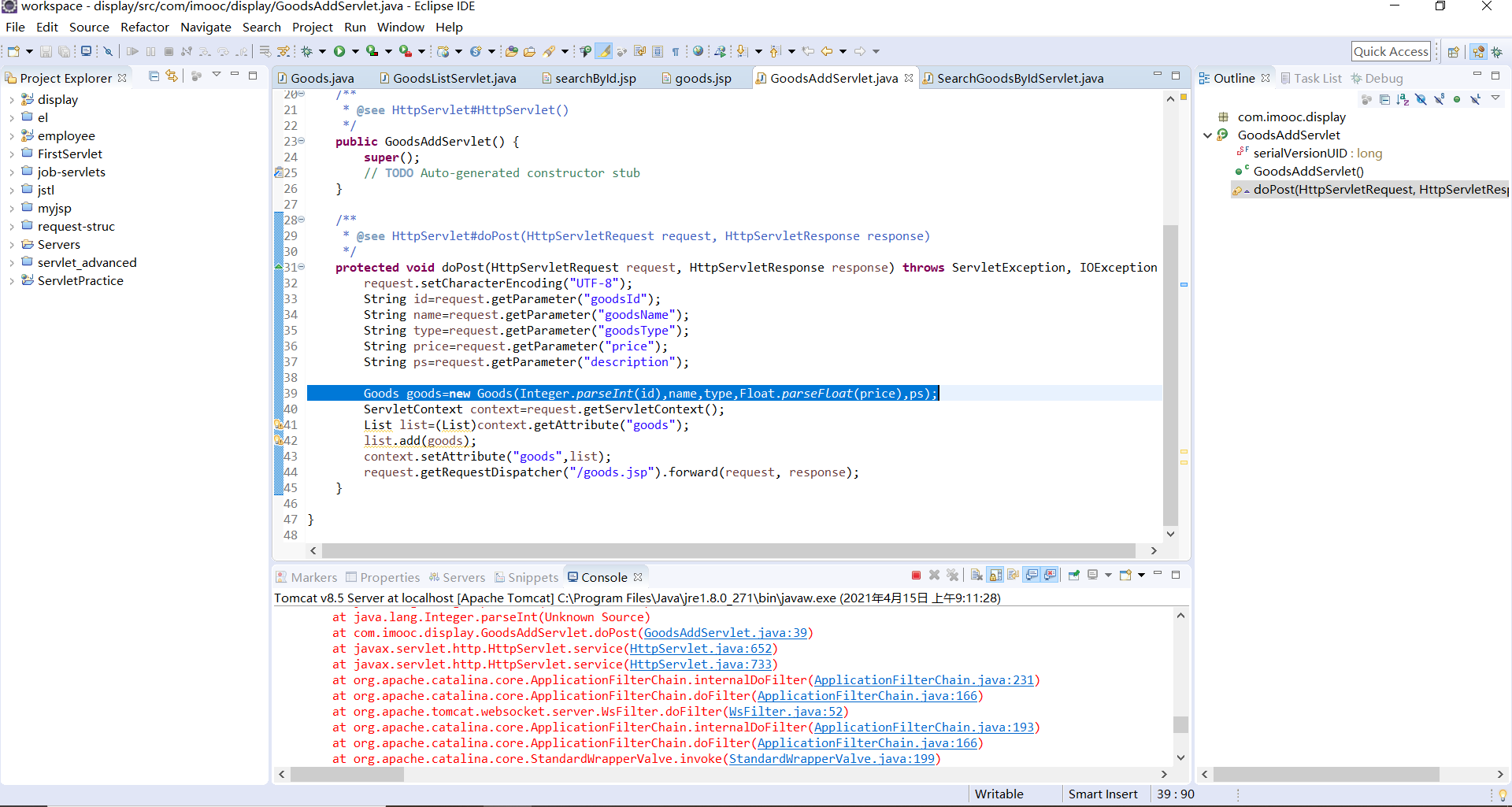Open the Project Explorer view menu triangle
The image size is (1512, 807).
217,75
